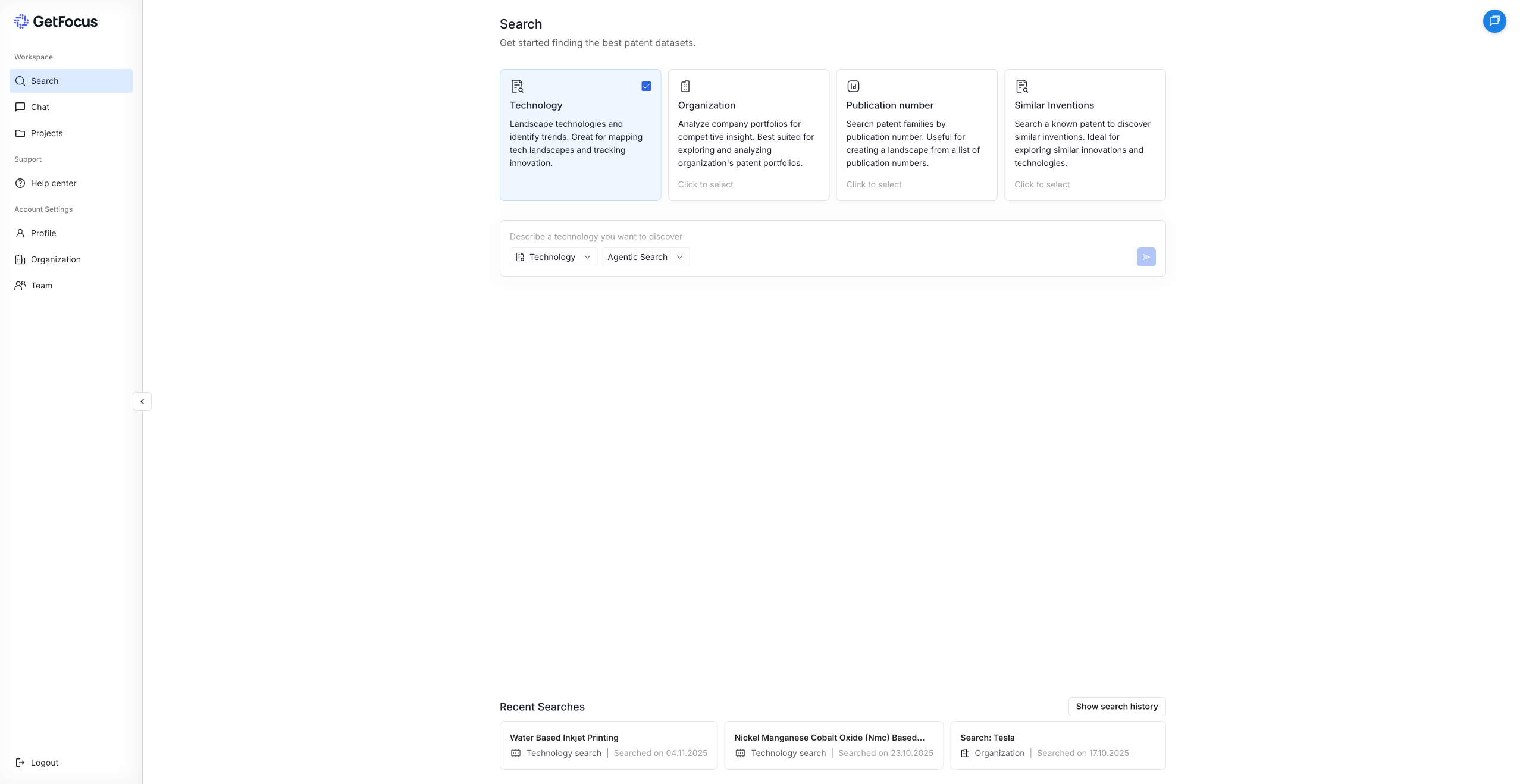This screenshot has height=784, width=1523.
Task: Open the Technology search type dropdown
Action: [x=553, y=257]
